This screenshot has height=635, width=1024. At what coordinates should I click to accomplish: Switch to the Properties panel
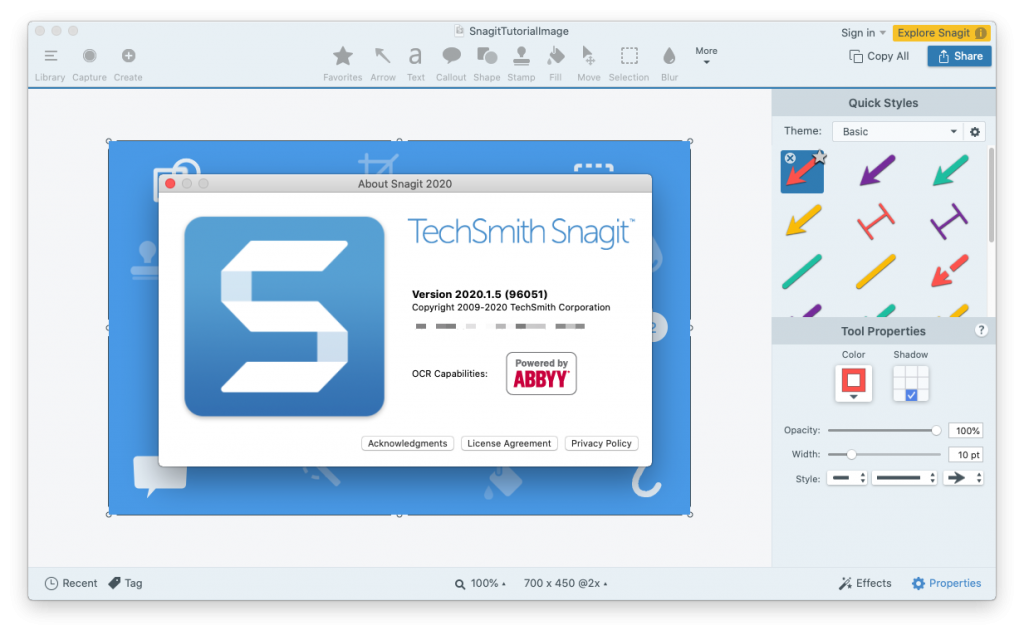[946, 583]
